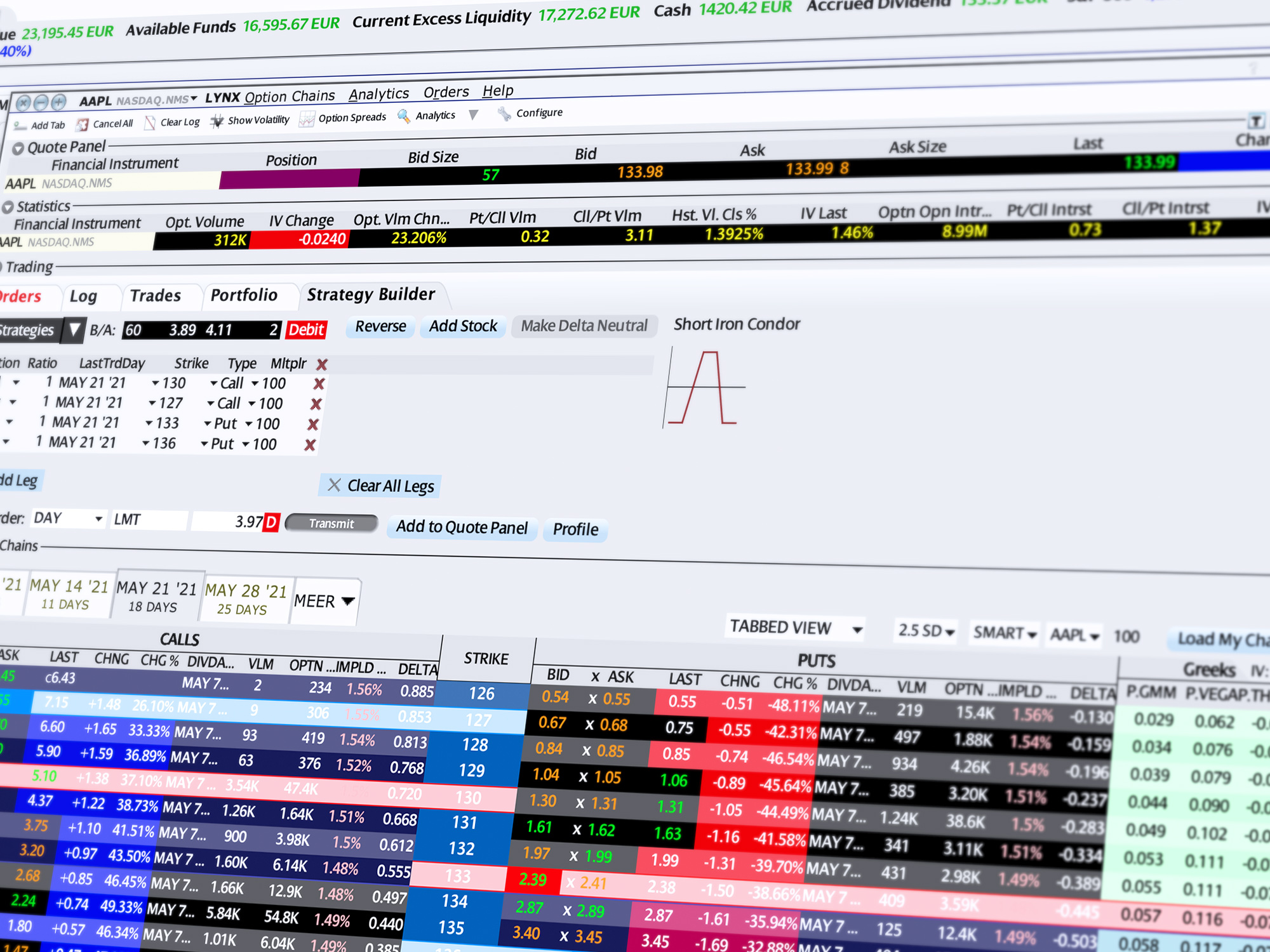Open the toolbar overflow arrow after Analytics
The image size is (1270, 952).
pyautogui.click(x=473, y=115)
